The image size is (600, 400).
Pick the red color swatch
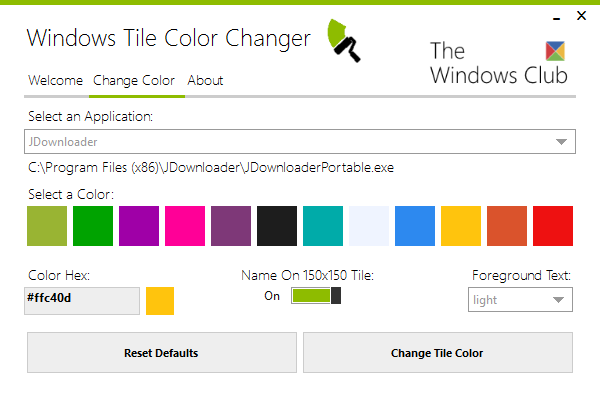tap(553, 226)
